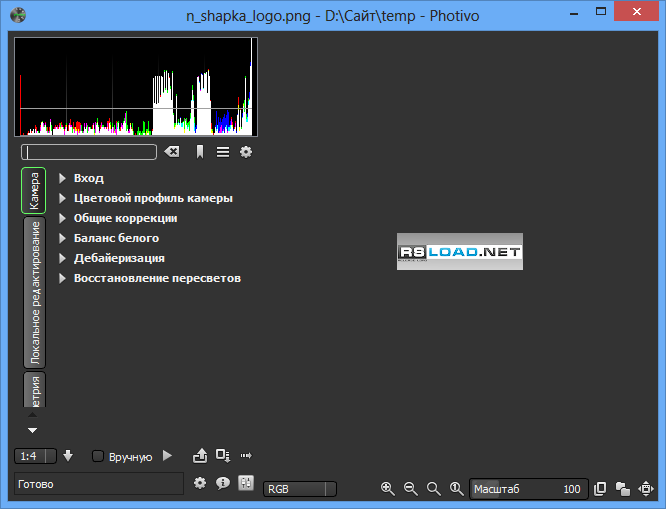Toggle fullscreen with the four-arrows icon

[646, 489]
